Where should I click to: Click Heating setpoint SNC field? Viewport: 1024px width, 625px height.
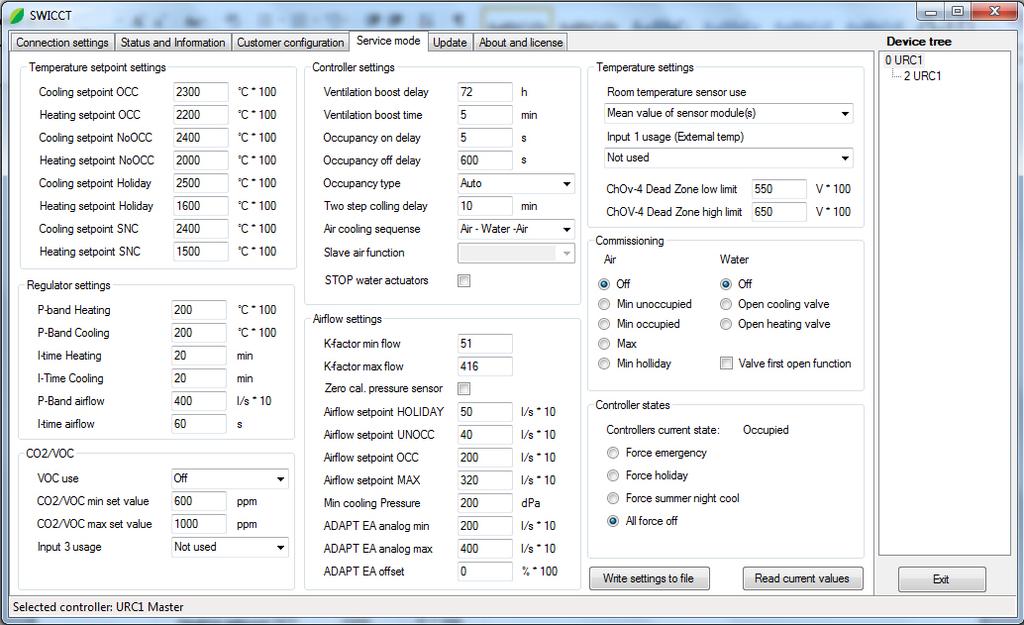pyautogui.click(x=200, y=251)
